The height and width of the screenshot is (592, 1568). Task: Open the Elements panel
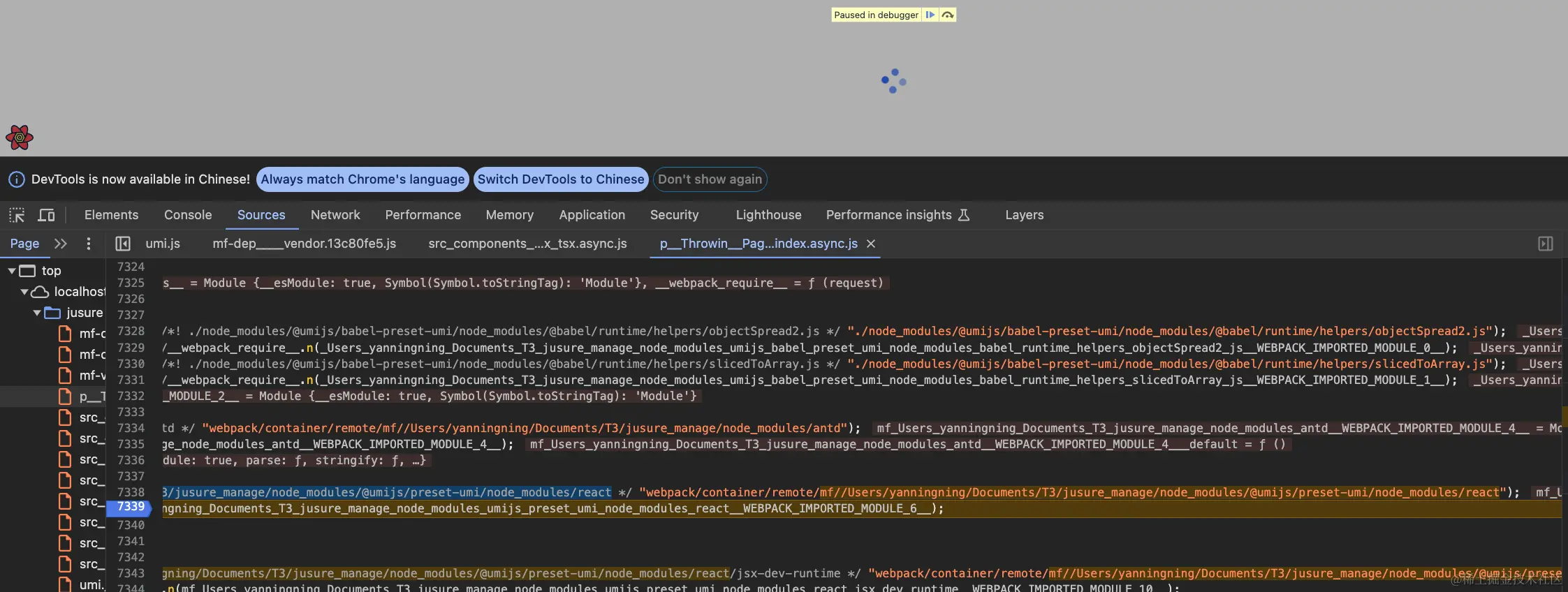pos(111,215)
